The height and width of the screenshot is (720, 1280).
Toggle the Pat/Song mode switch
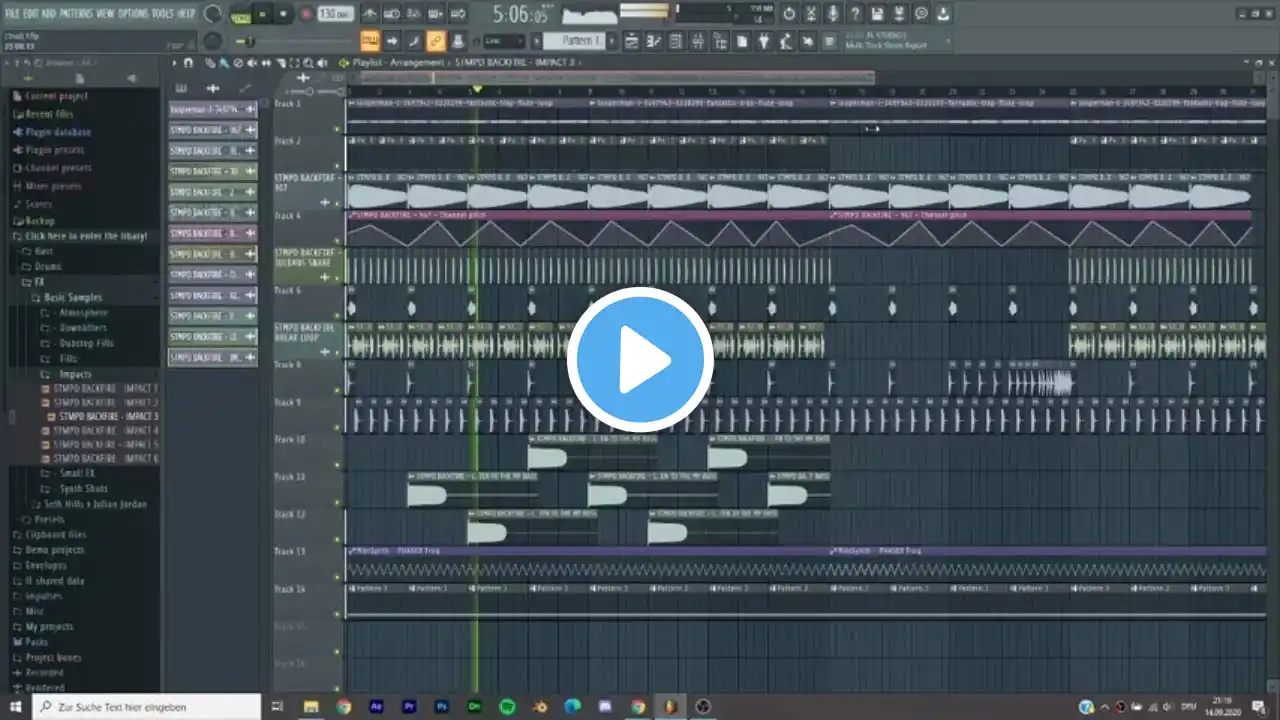tap(241, 15)
